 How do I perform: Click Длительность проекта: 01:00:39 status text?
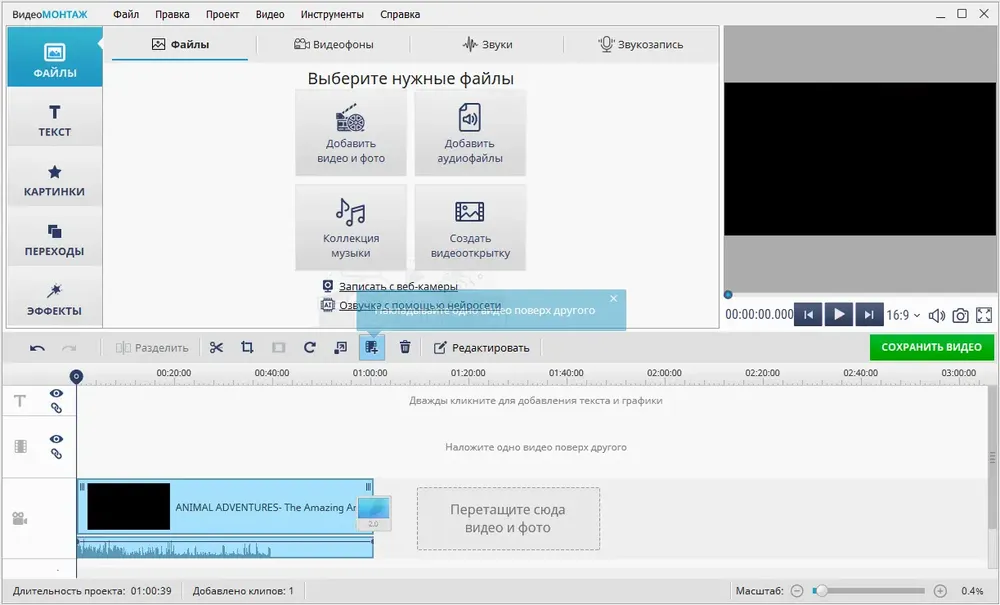[92, 591]
